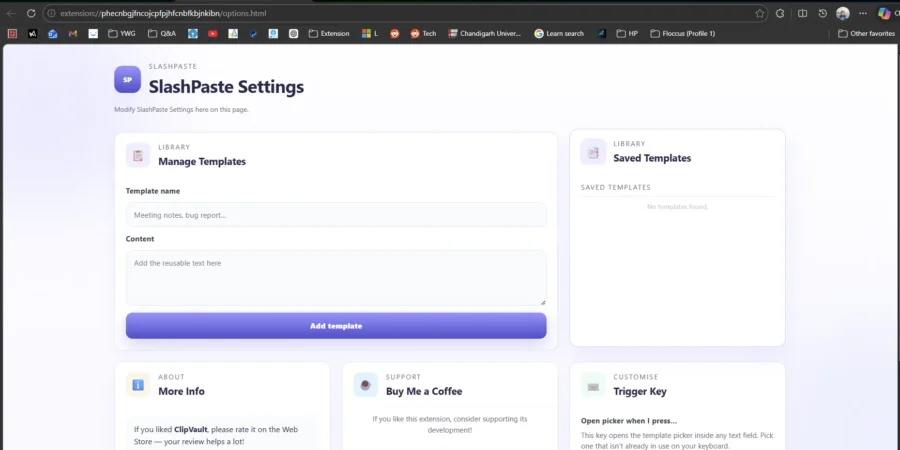
Task: Click the Saved Templates library icon
Action: point(593,152)
